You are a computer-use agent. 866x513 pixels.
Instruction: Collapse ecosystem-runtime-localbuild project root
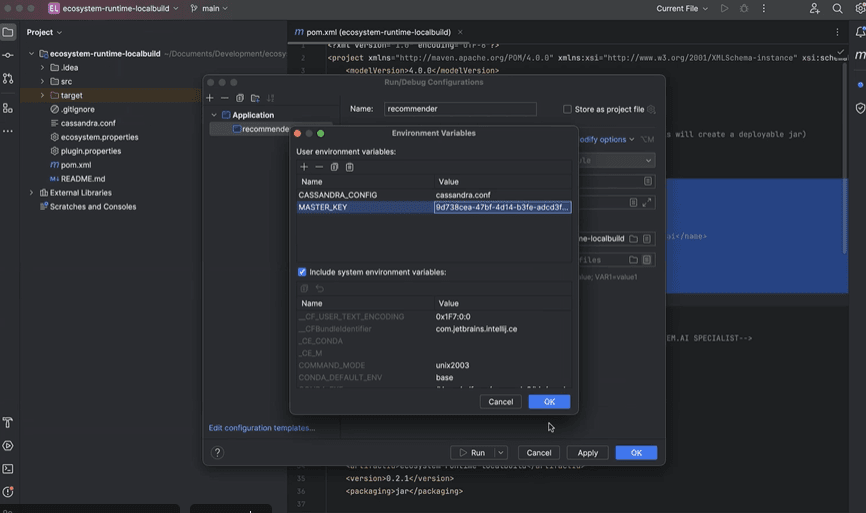point(31,54)
